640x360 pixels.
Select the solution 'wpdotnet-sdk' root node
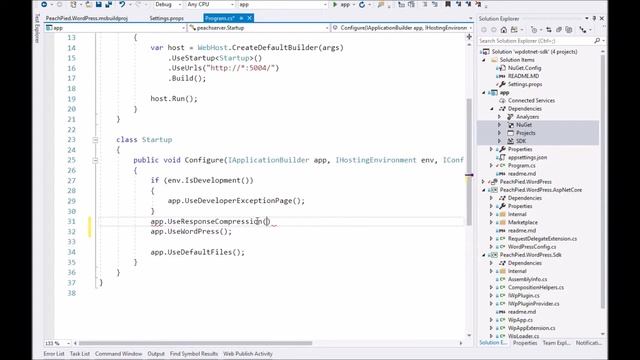coord(534,52)
